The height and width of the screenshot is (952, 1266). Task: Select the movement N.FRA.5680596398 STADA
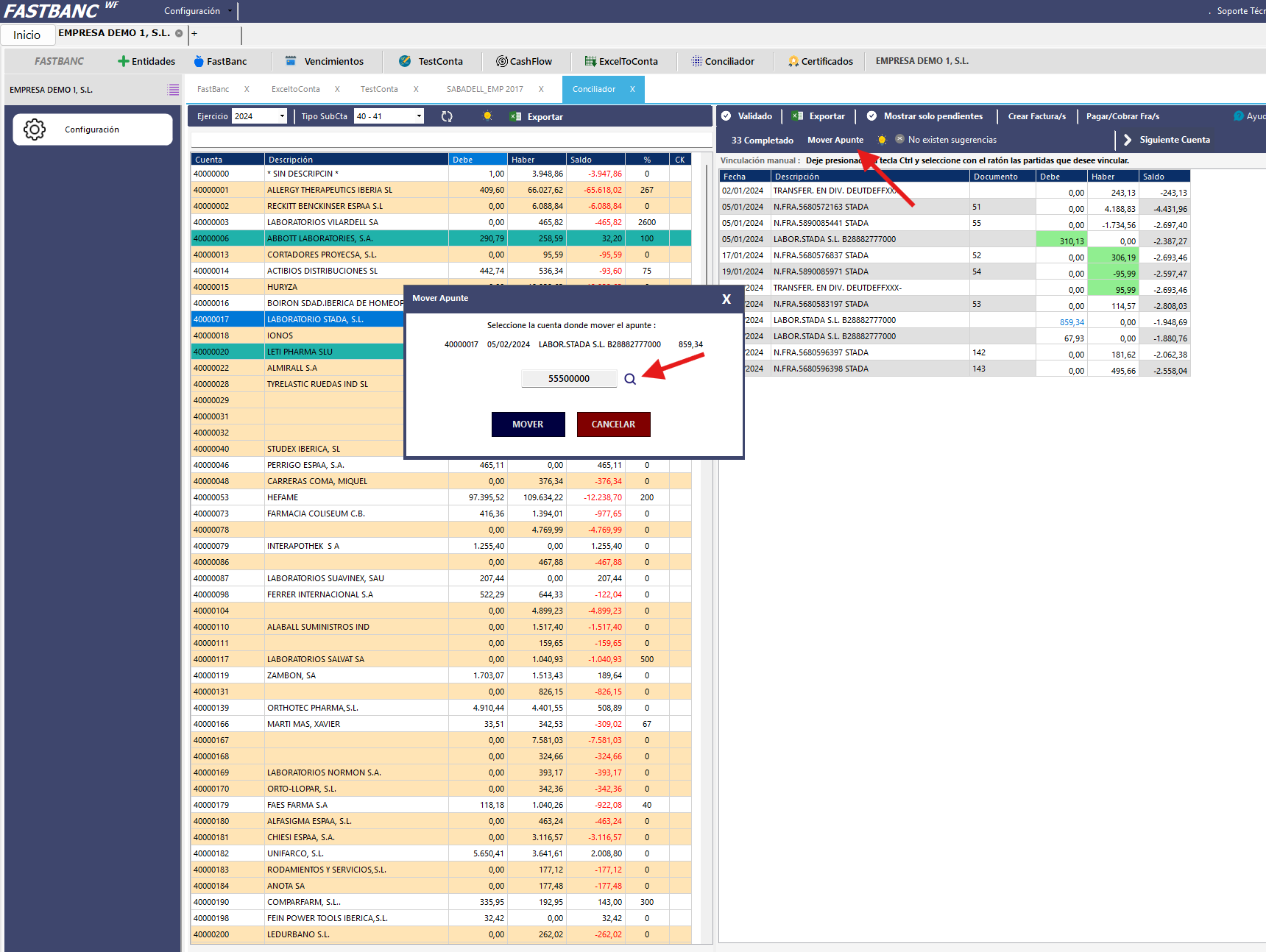pyautogui.click(x=955, y=369)
